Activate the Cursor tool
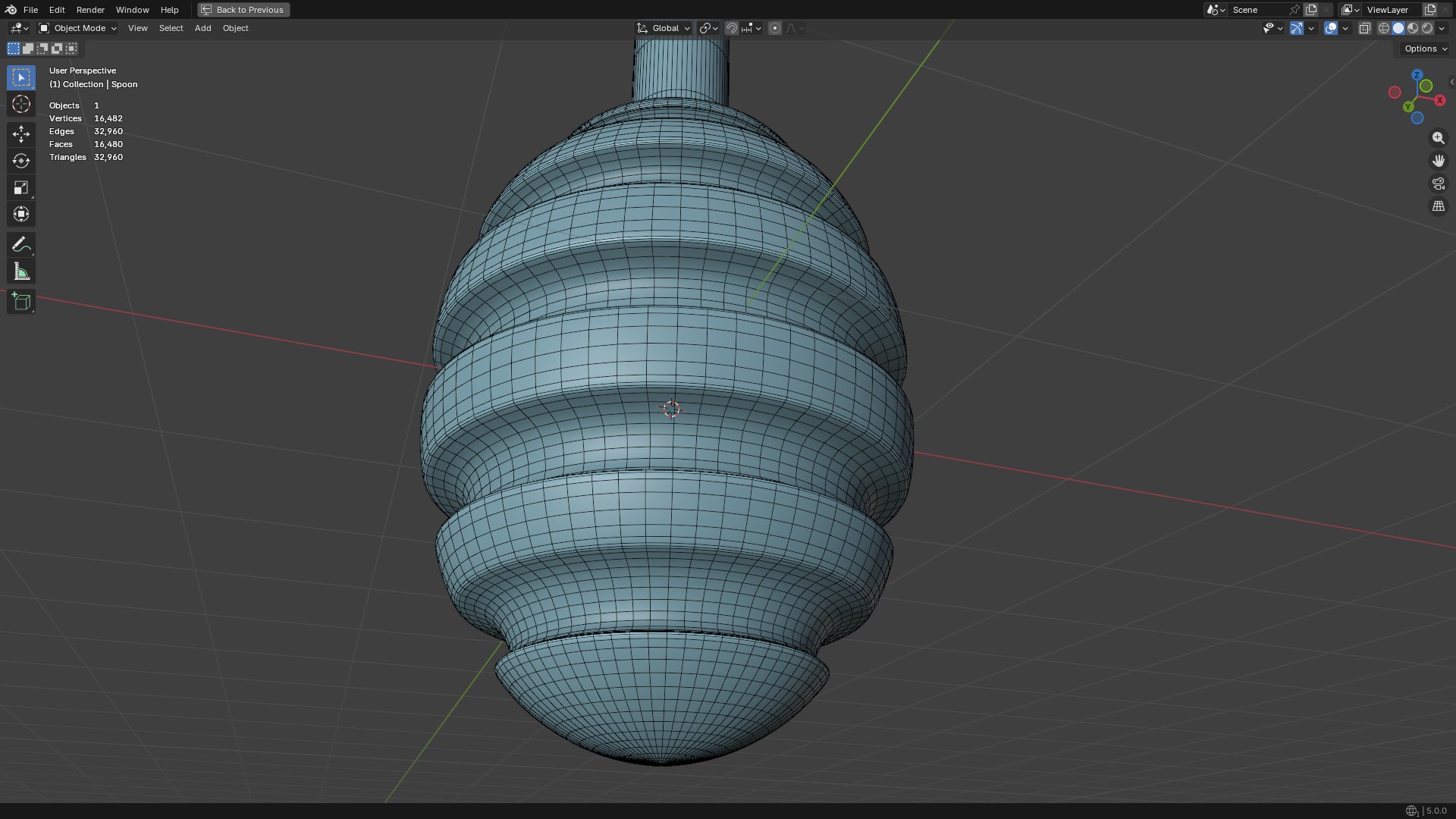 21,104
